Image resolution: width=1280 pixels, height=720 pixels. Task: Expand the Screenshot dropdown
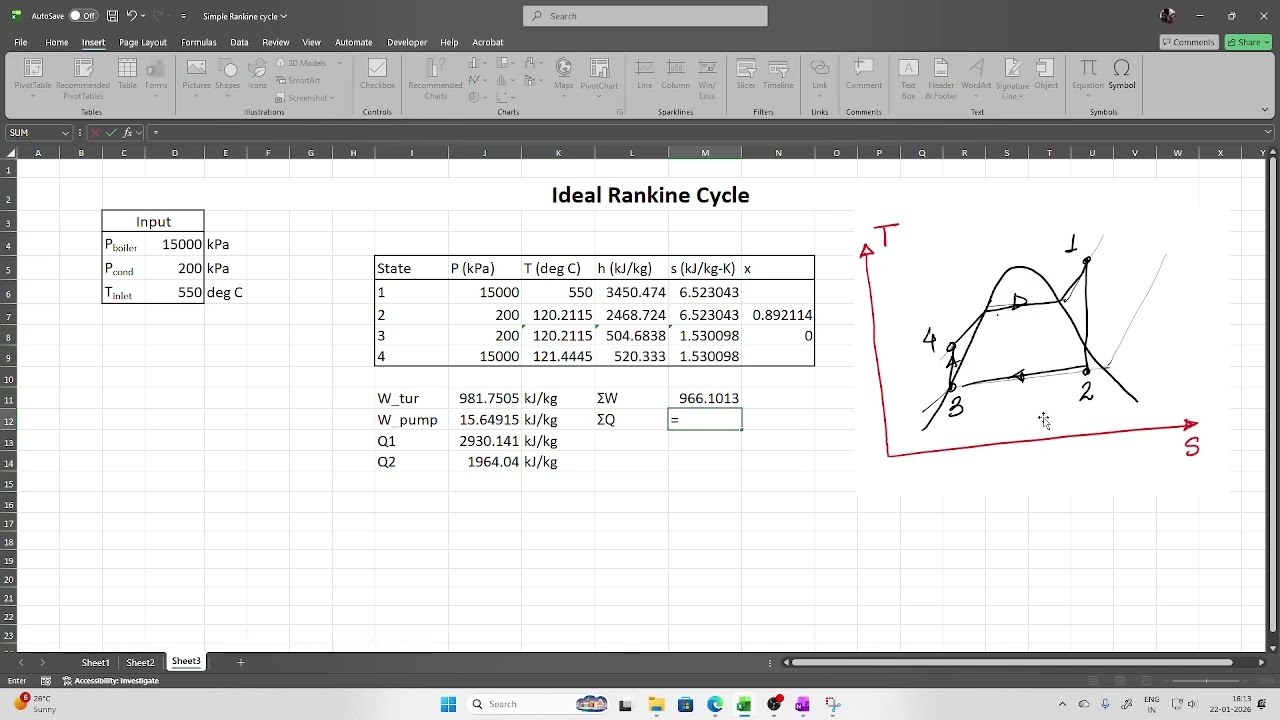pos(332,98)
